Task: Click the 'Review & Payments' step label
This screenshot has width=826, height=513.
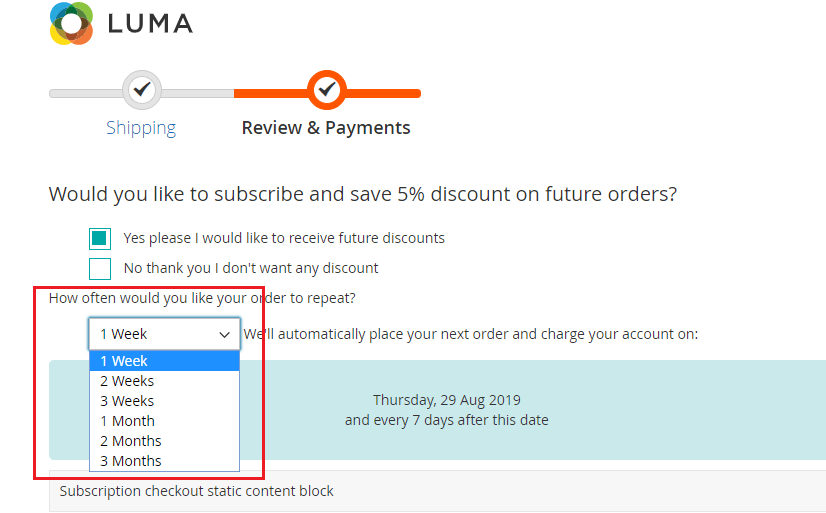Action: (x=326, y=128)
